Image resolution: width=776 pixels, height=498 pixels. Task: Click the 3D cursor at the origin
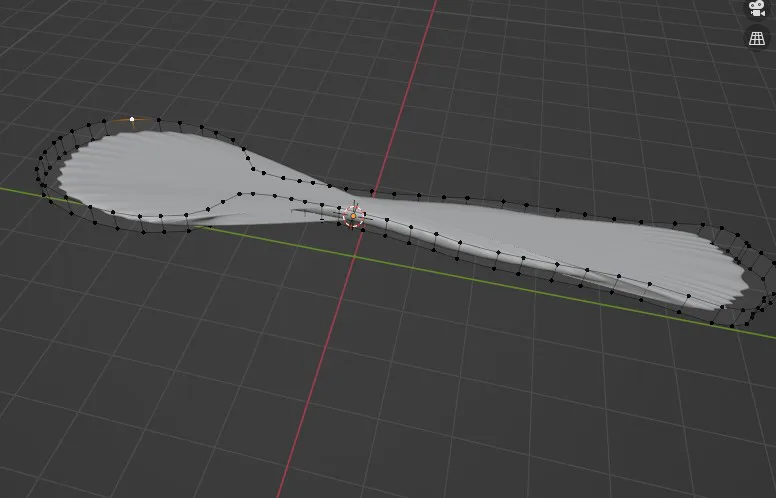tap(353, 216)
